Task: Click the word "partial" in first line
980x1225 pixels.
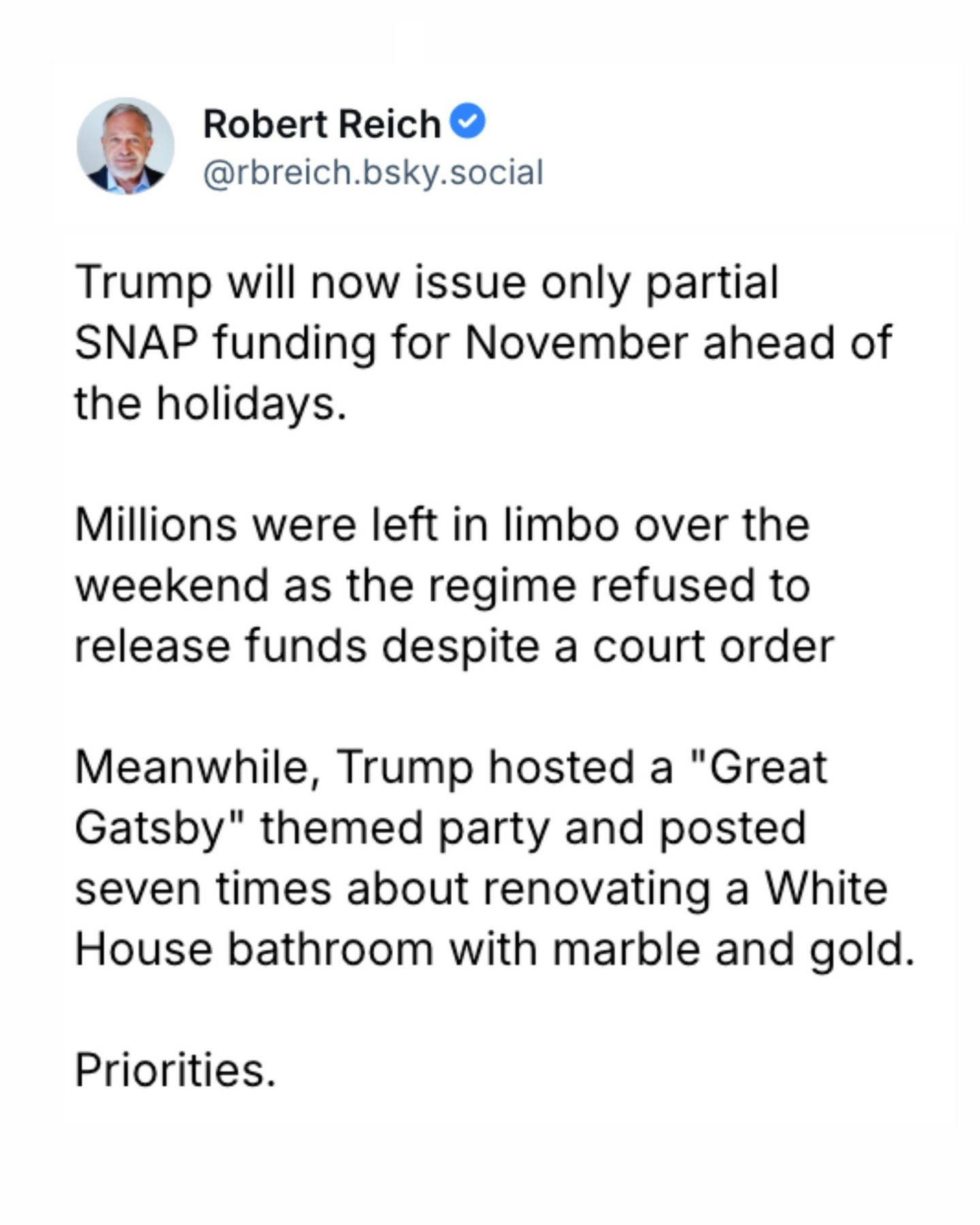Action: click(x=711, y=282)
